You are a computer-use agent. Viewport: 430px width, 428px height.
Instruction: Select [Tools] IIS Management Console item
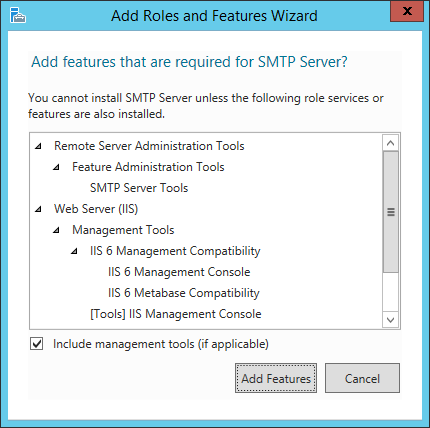point(176,314)
